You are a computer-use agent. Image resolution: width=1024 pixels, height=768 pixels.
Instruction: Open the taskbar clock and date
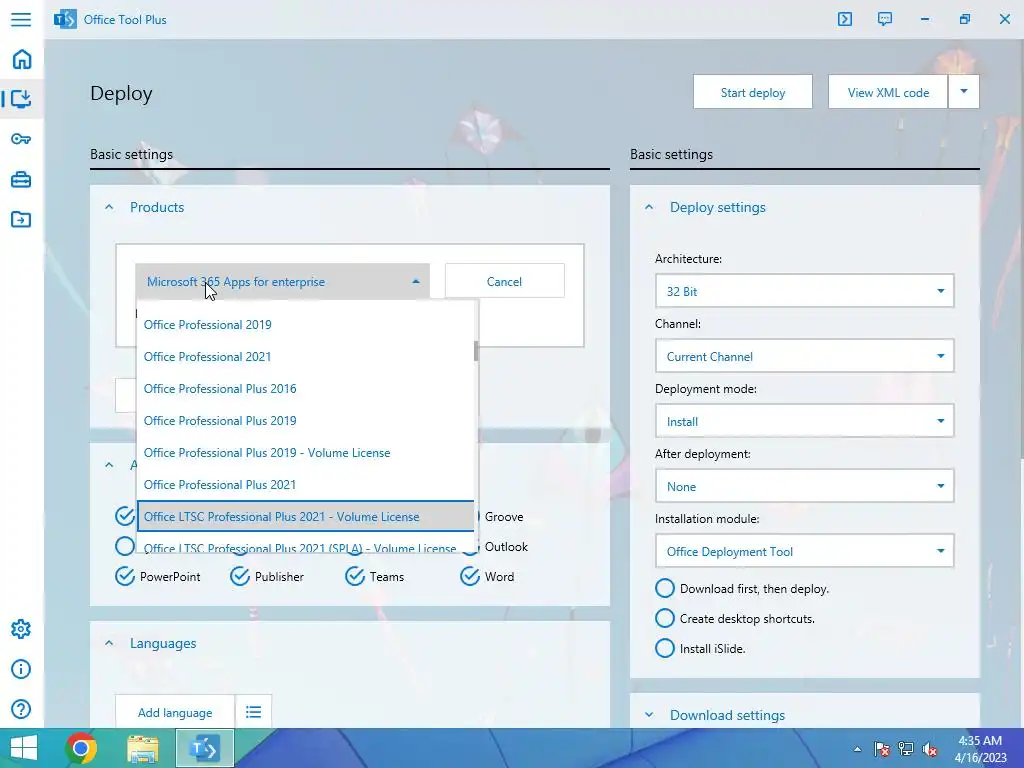(x=980, y=749)
